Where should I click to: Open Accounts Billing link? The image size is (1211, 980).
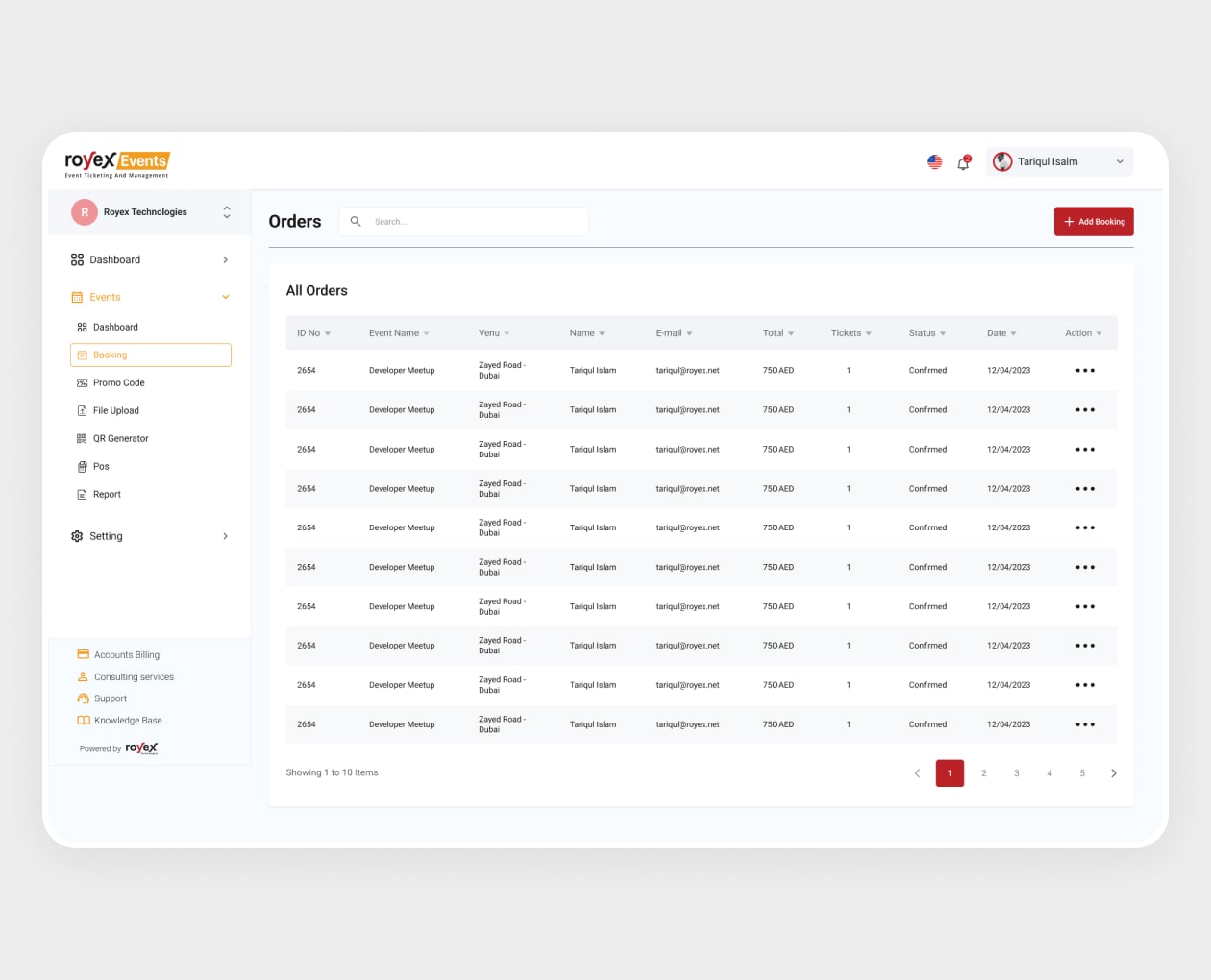point(126,655)
